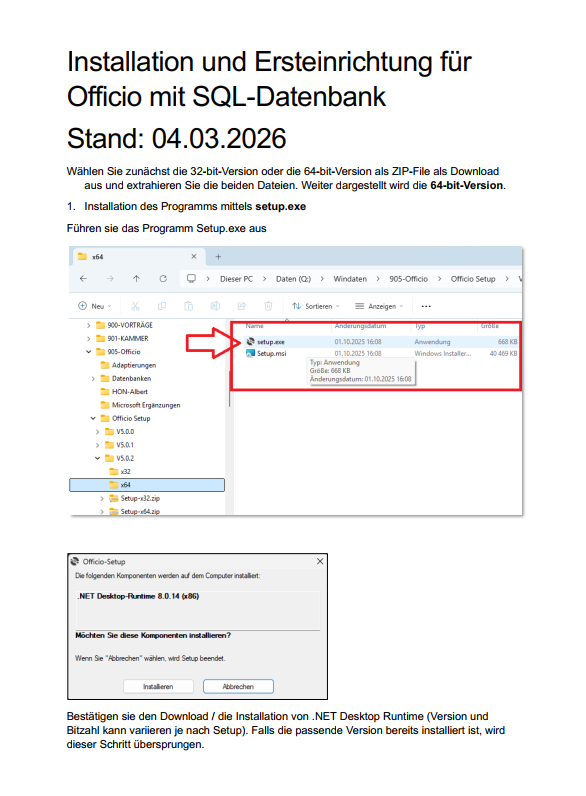This screenshot has height=796, width=586.
Task: Select V5.0.1 folder in tree
Action: click(x=119, y=445)
